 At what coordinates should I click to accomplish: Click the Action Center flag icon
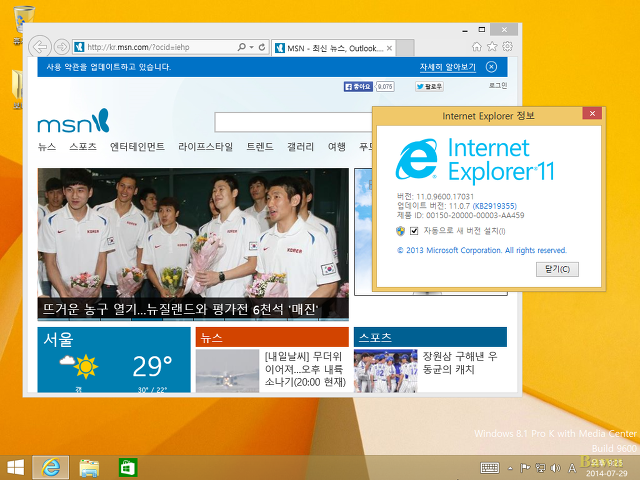(x=525, y=468)
